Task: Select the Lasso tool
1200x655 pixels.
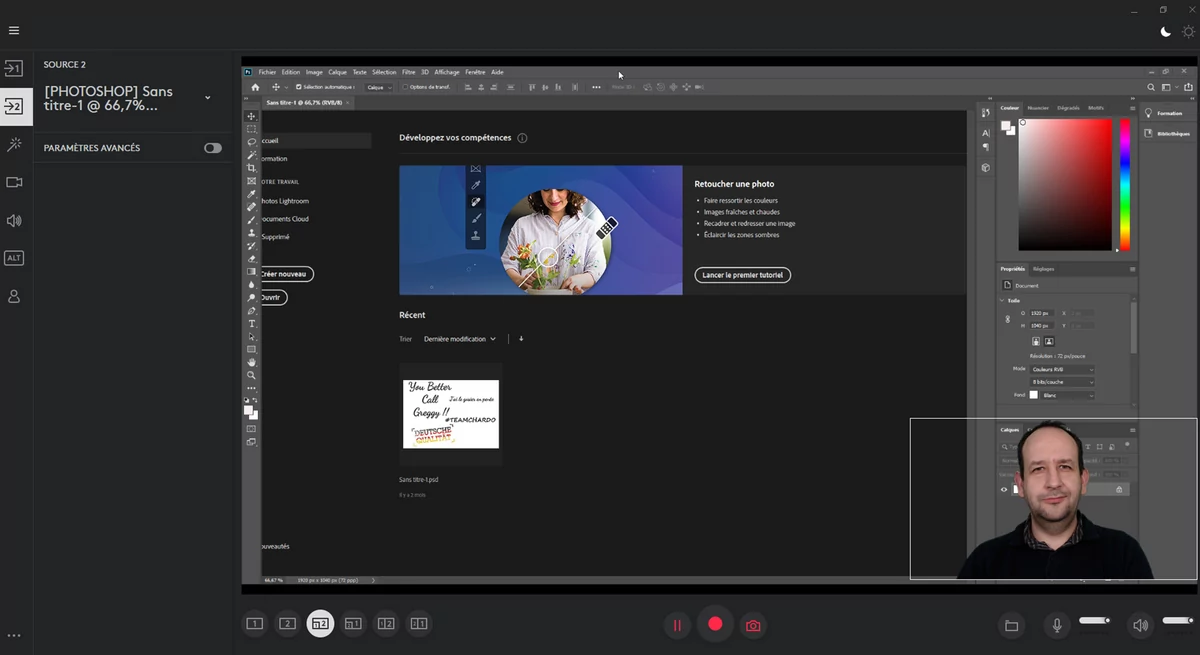Action: tap(252, 142)
